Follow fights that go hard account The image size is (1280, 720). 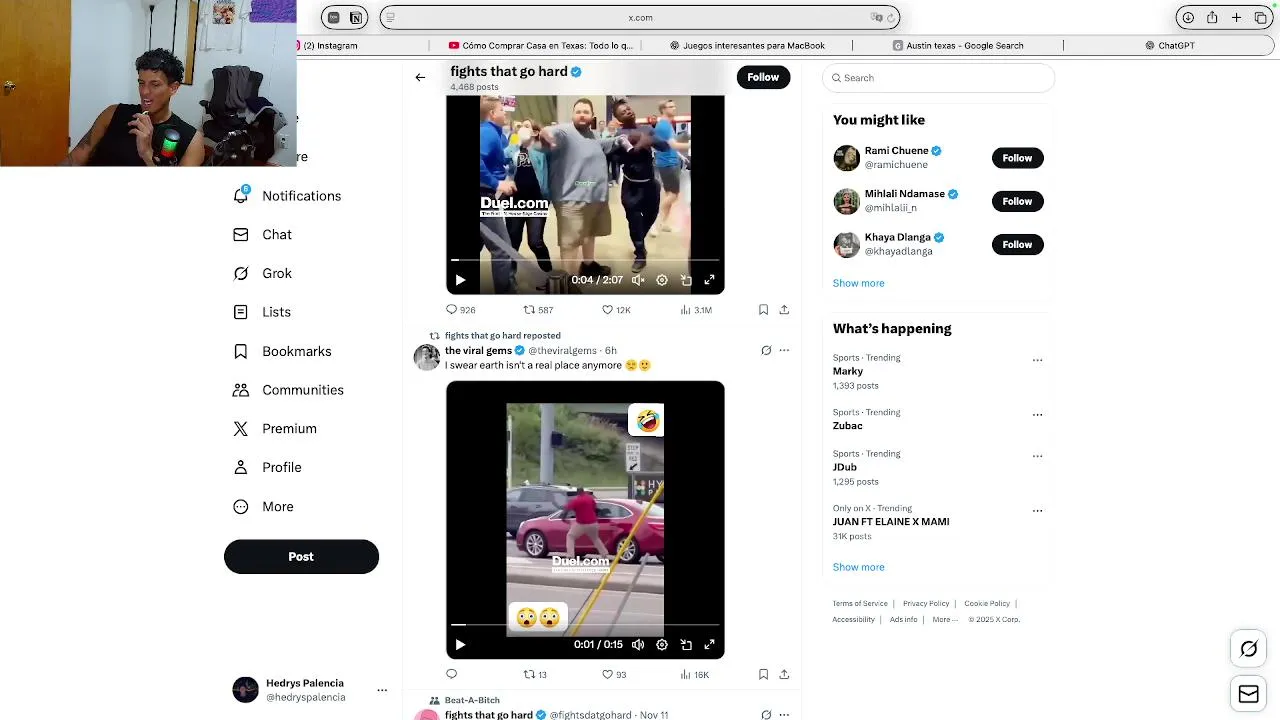point(763,77)
